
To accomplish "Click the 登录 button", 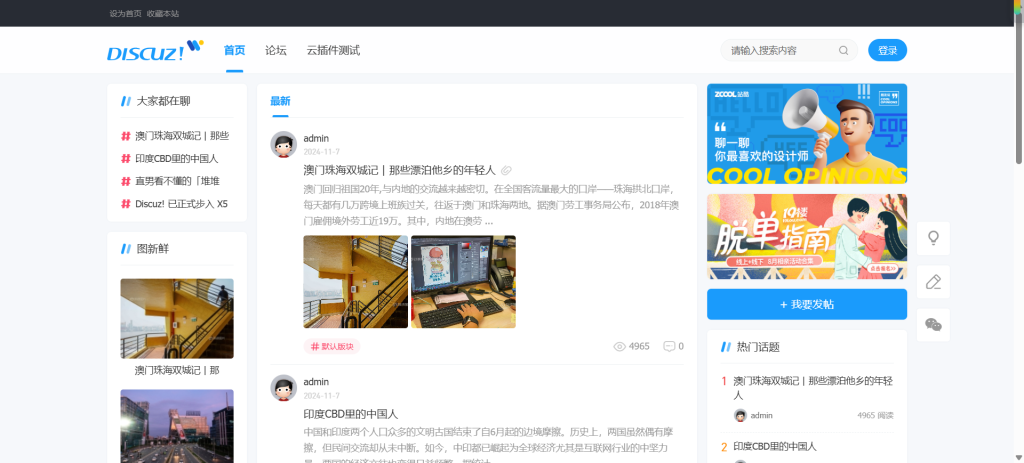I will pos(888,50).
